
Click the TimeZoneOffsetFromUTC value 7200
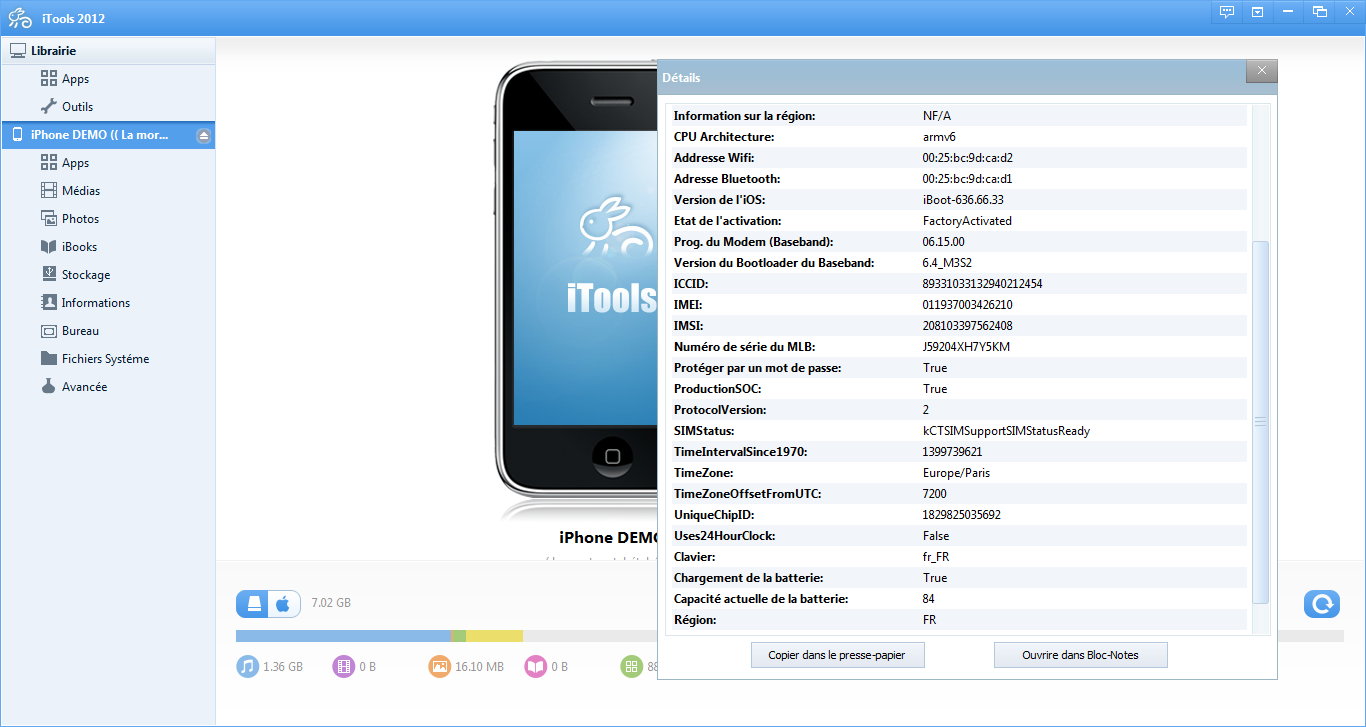point(935,494)
